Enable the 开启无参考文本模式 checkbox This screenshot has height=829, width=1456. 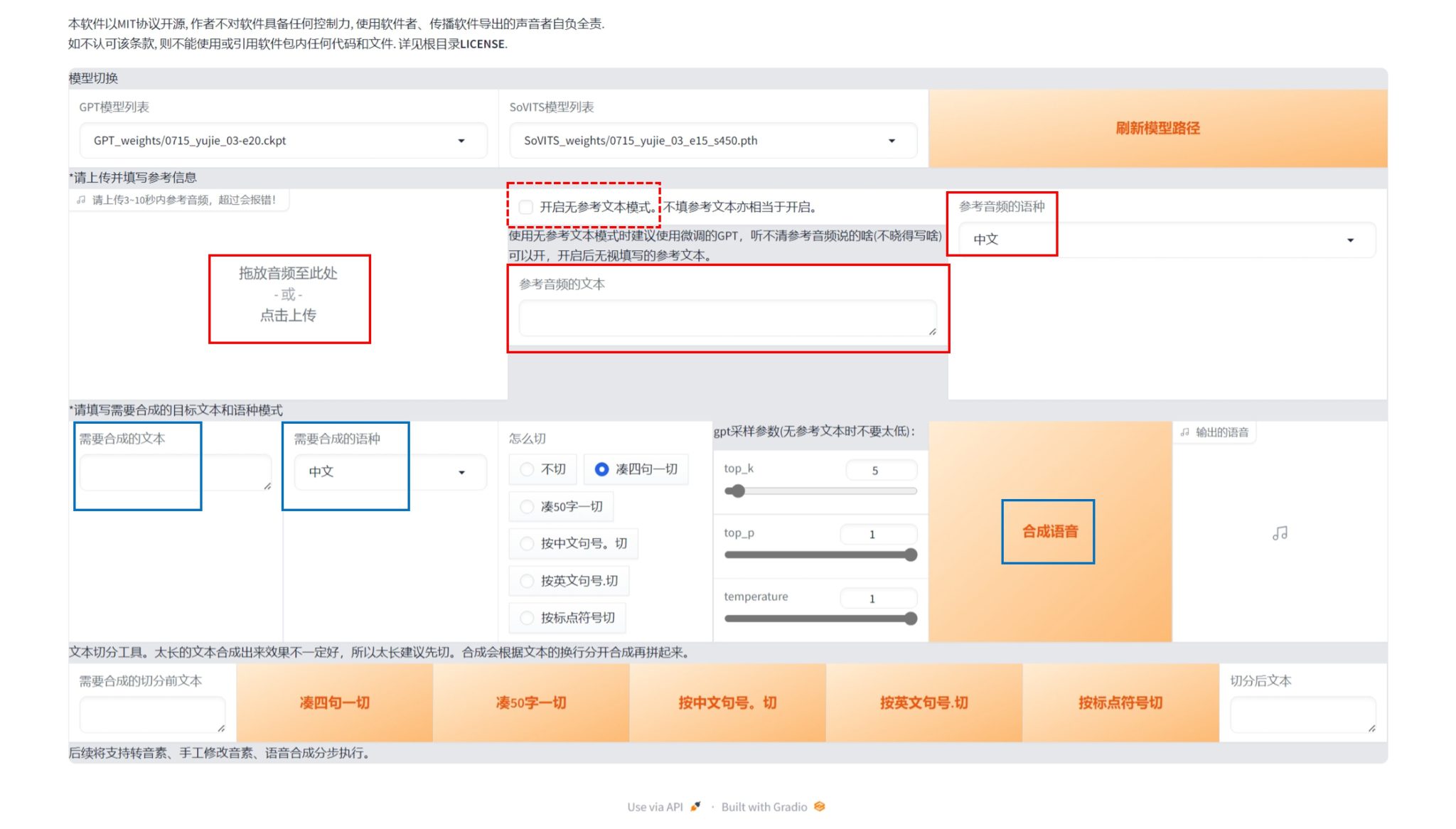(x=526, y=207)
